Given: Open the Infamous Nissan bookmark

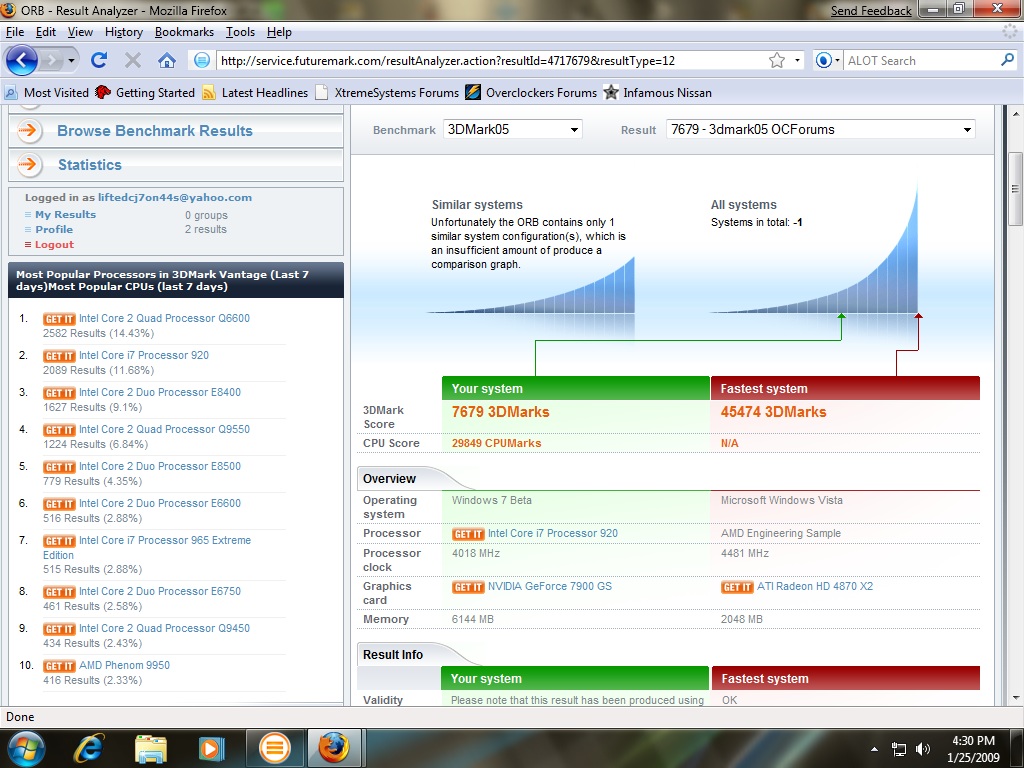Looking at the screenshot, I should click(x=657, y=93).
